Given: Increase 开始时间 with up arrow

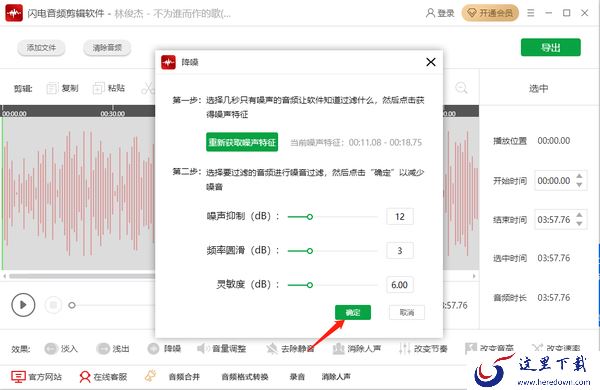Looking at the screenshot, I should 579,176.
